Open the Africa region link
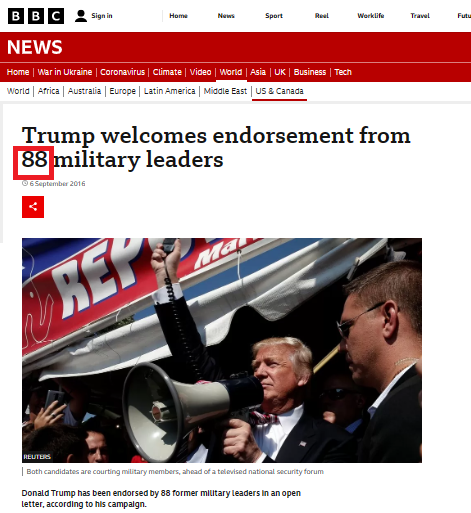This screenshot has height=513, width=471. tap(48, 91)
